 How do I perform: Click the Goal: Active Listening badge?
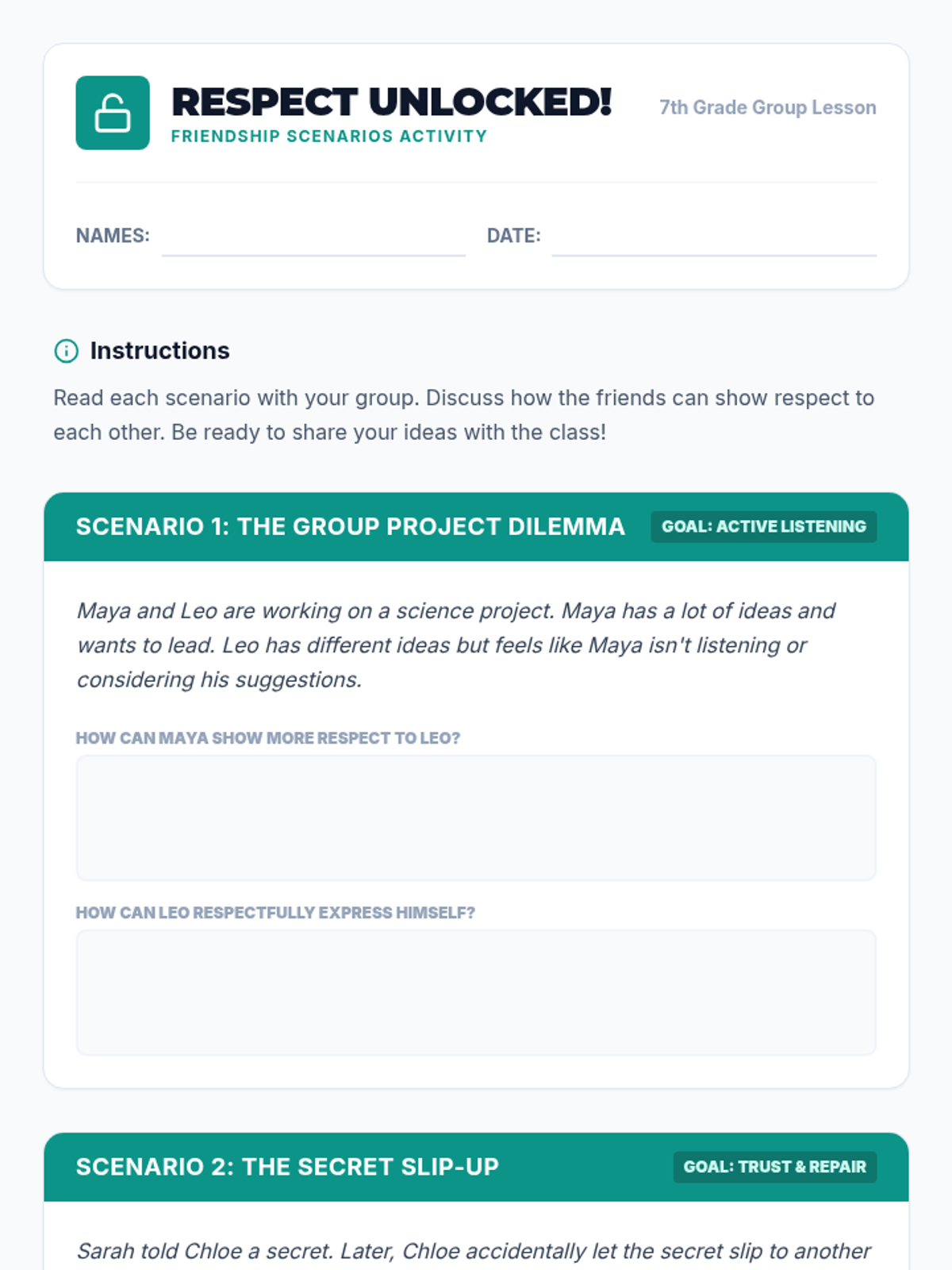tap(763, 527)
